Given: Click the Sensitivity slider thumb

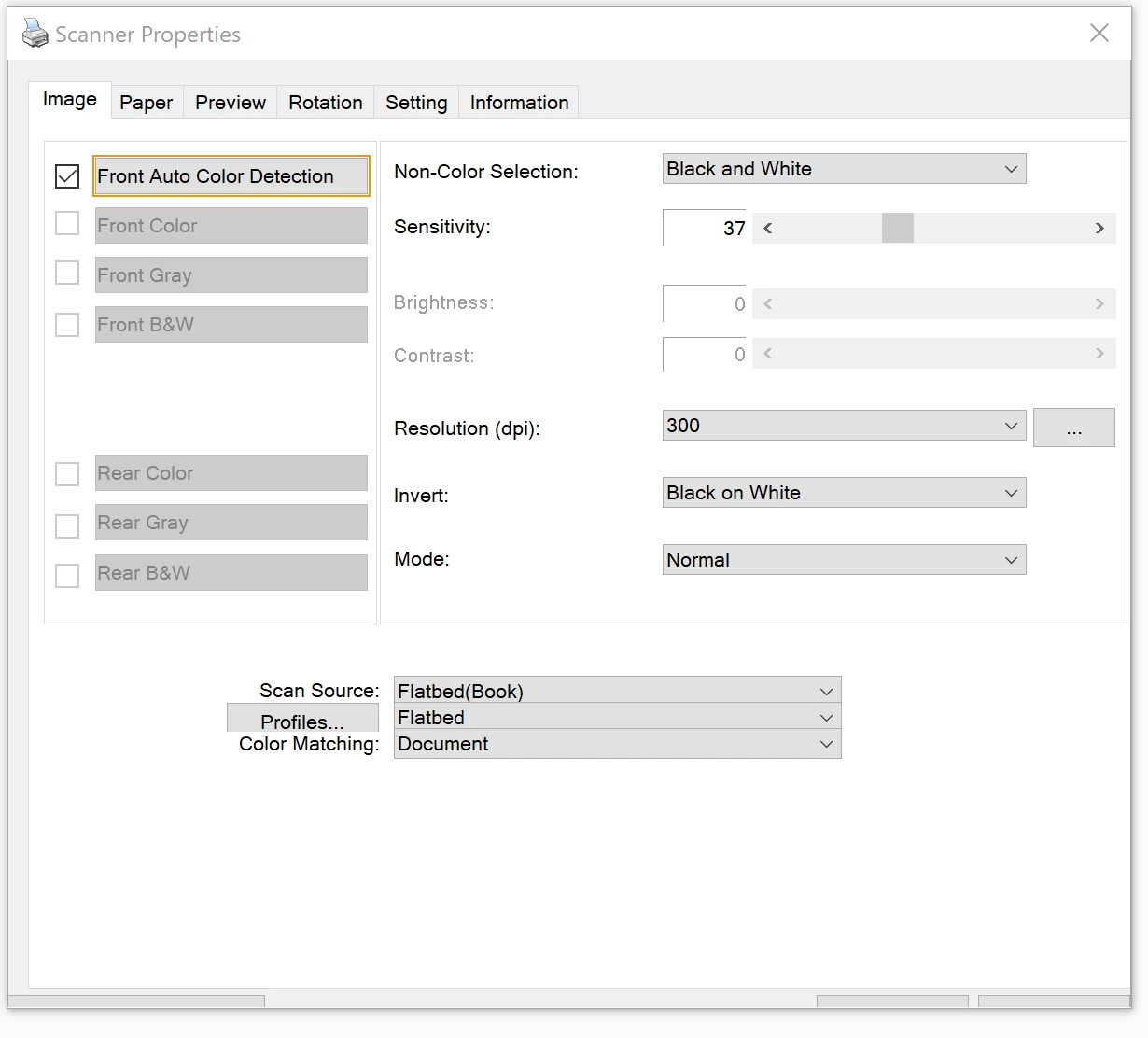Looking at the screenshot, I should (x=898, y=228).
